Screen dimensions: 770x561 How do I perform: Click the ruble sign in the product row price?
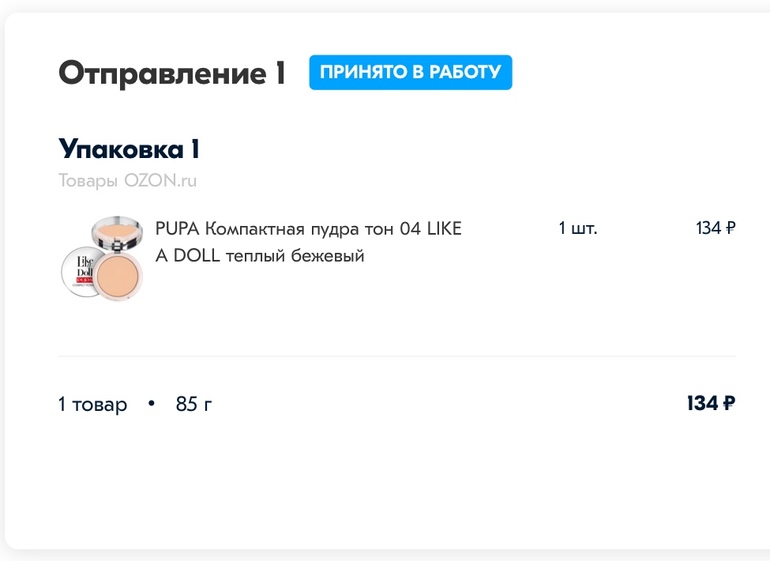point(730,228)
